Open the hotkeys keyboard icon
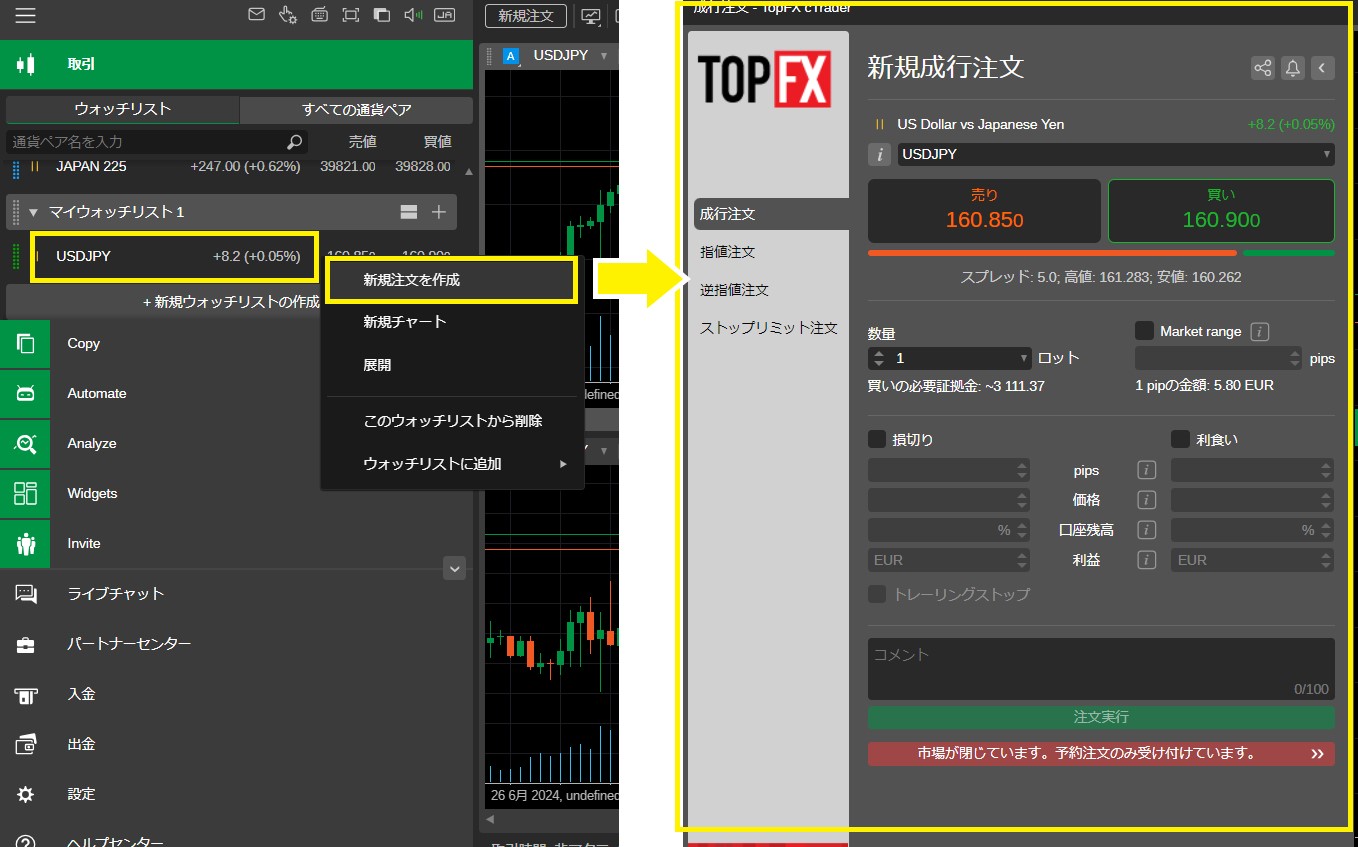Screen dimensions: 1358x847 coord(319,15)
